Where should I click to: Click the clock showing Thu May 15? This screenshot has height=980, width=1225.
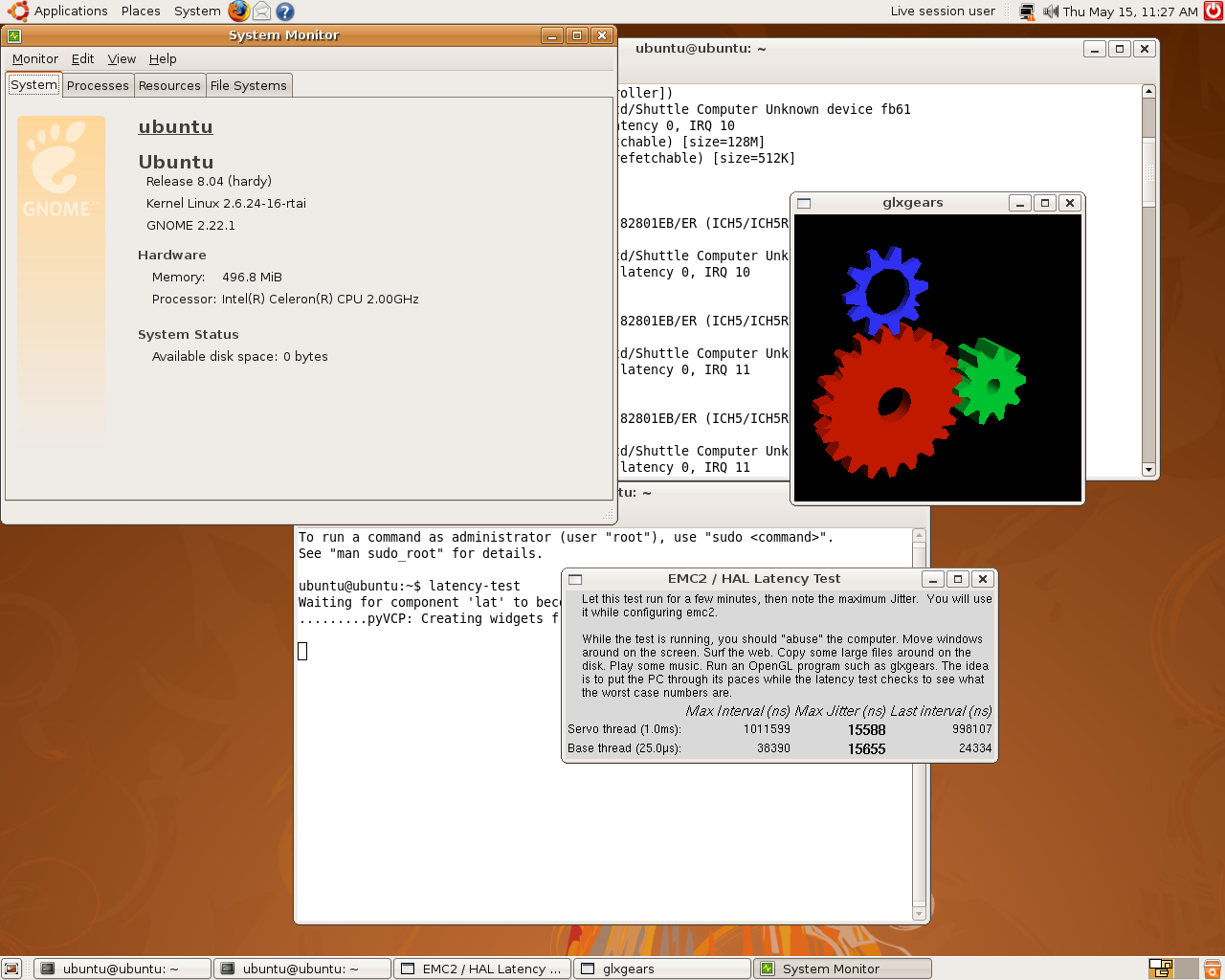pos(1130,11)
